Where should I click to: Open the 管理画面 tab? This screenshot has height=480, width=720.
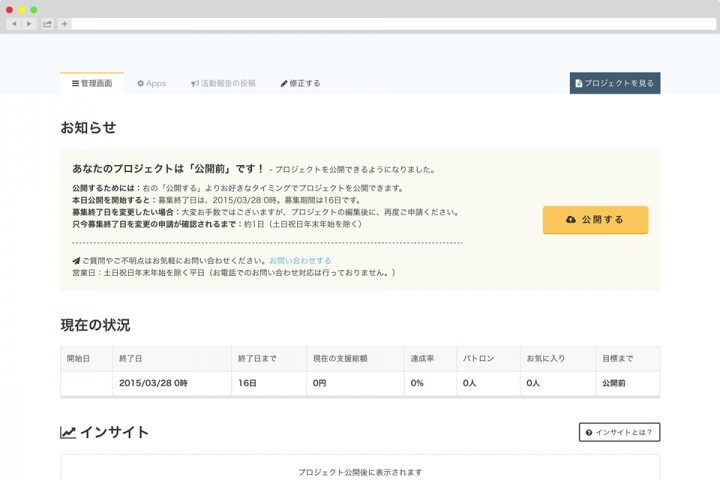pyautogui.click(x=92, y=83)
